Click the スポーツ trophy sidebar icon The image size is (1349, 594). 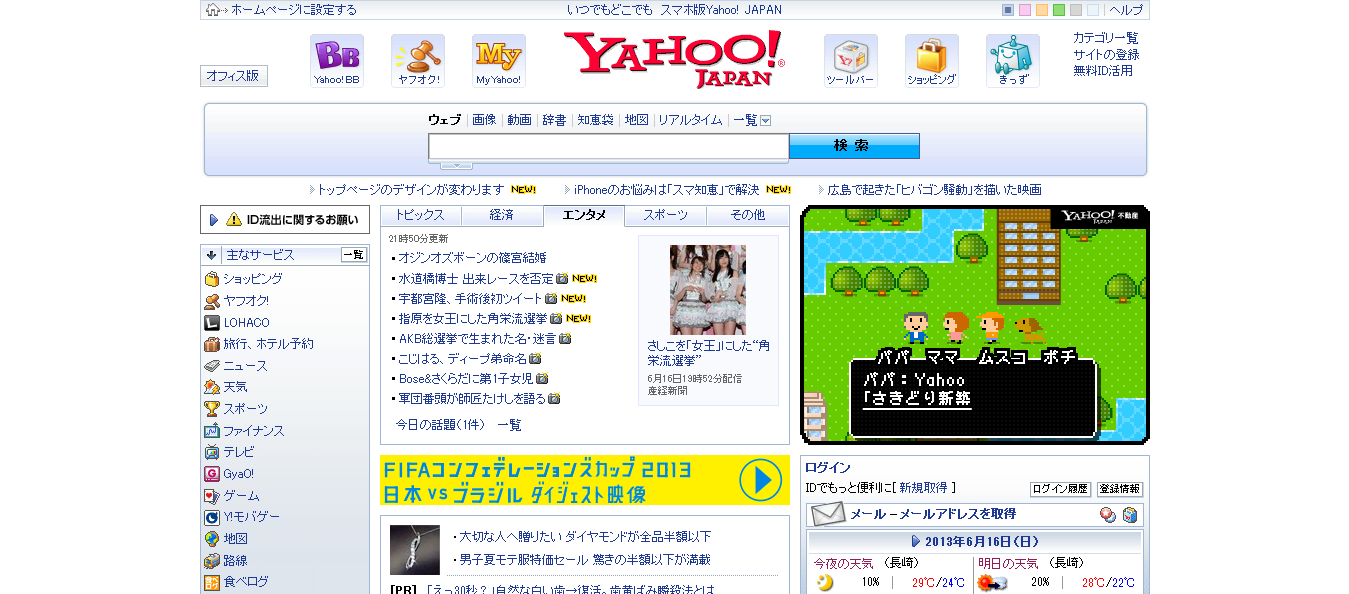point(212,409)
